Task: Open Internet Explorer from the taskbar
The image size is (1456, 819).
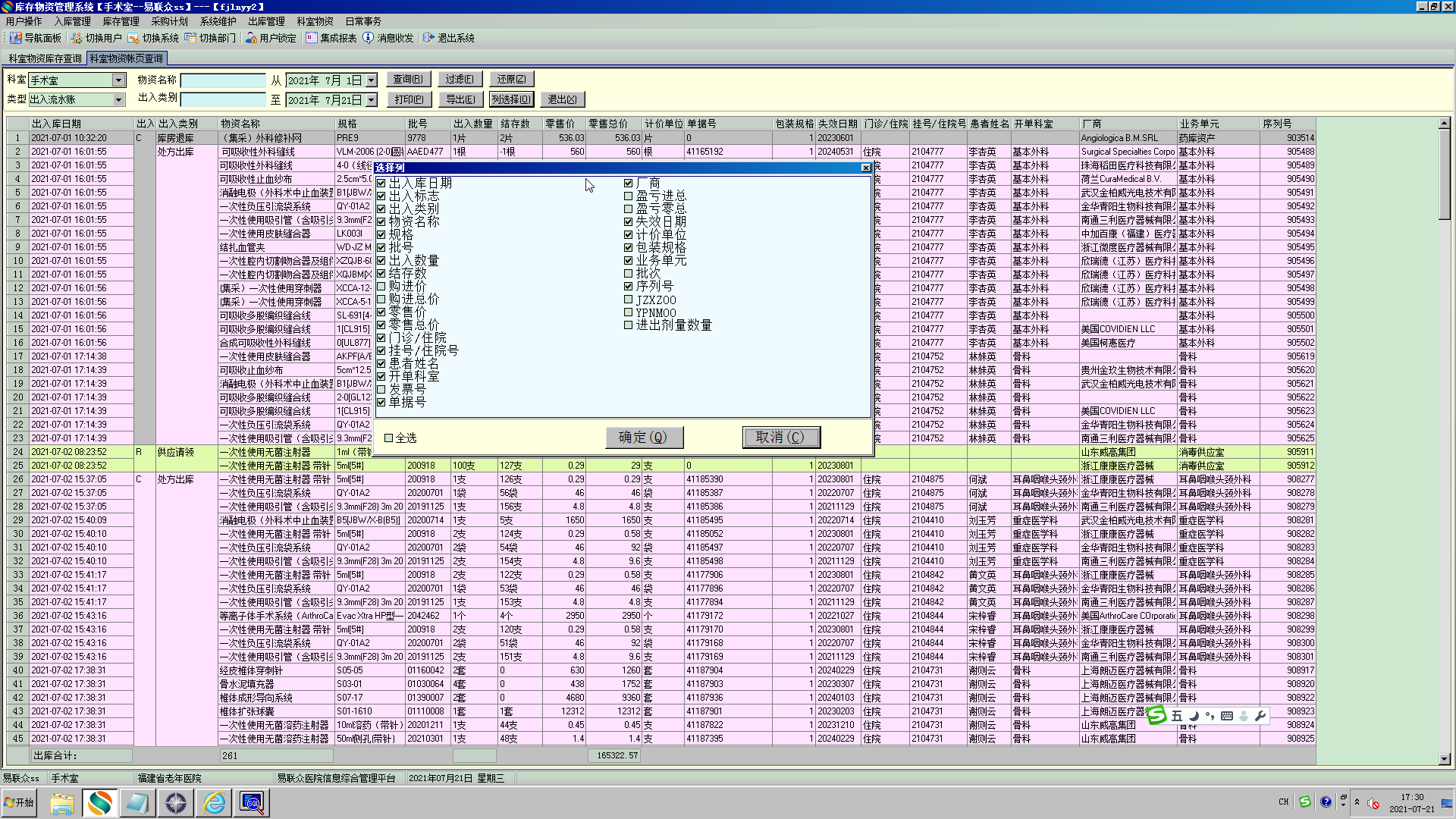Action: 215,802
